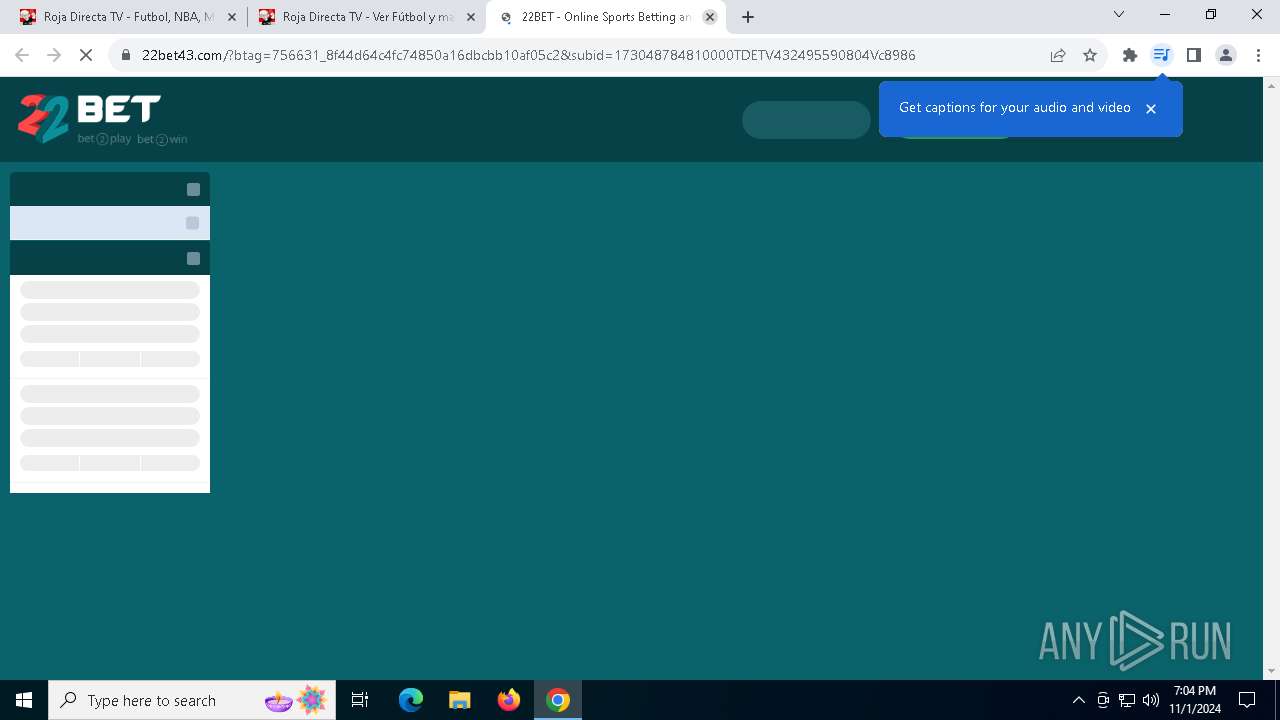This screenshot has width=1280, height=720.
Task: View site information lock icon
Action: point(126,55)
